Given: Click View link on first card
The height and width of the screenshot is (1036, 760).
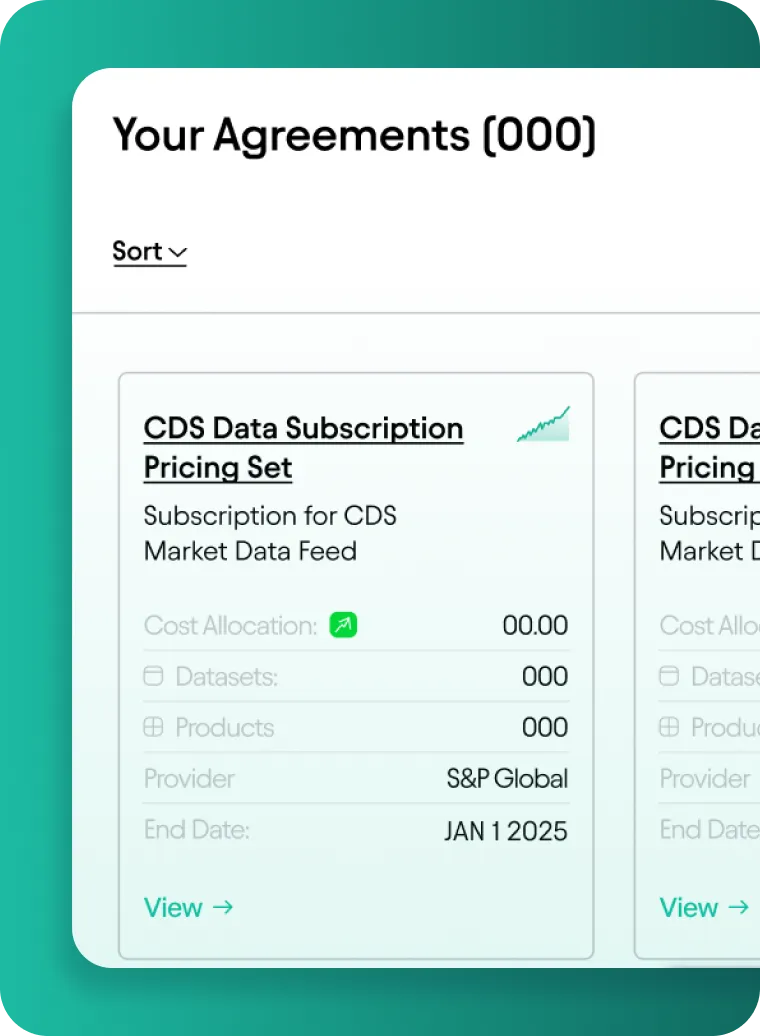Looking at the screenshot, I should tap(188, 908).
